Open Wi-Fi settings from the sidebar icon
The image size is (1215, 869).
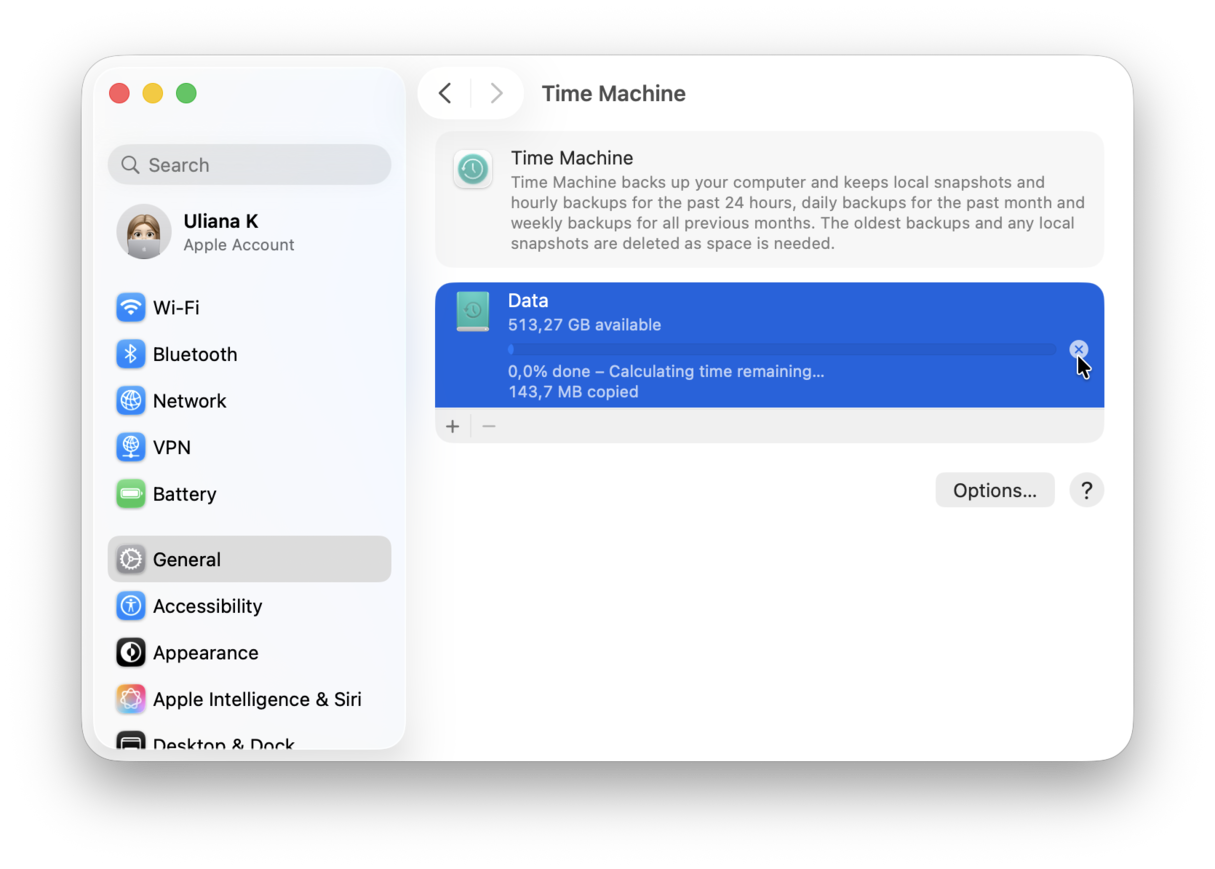point(131,307)
